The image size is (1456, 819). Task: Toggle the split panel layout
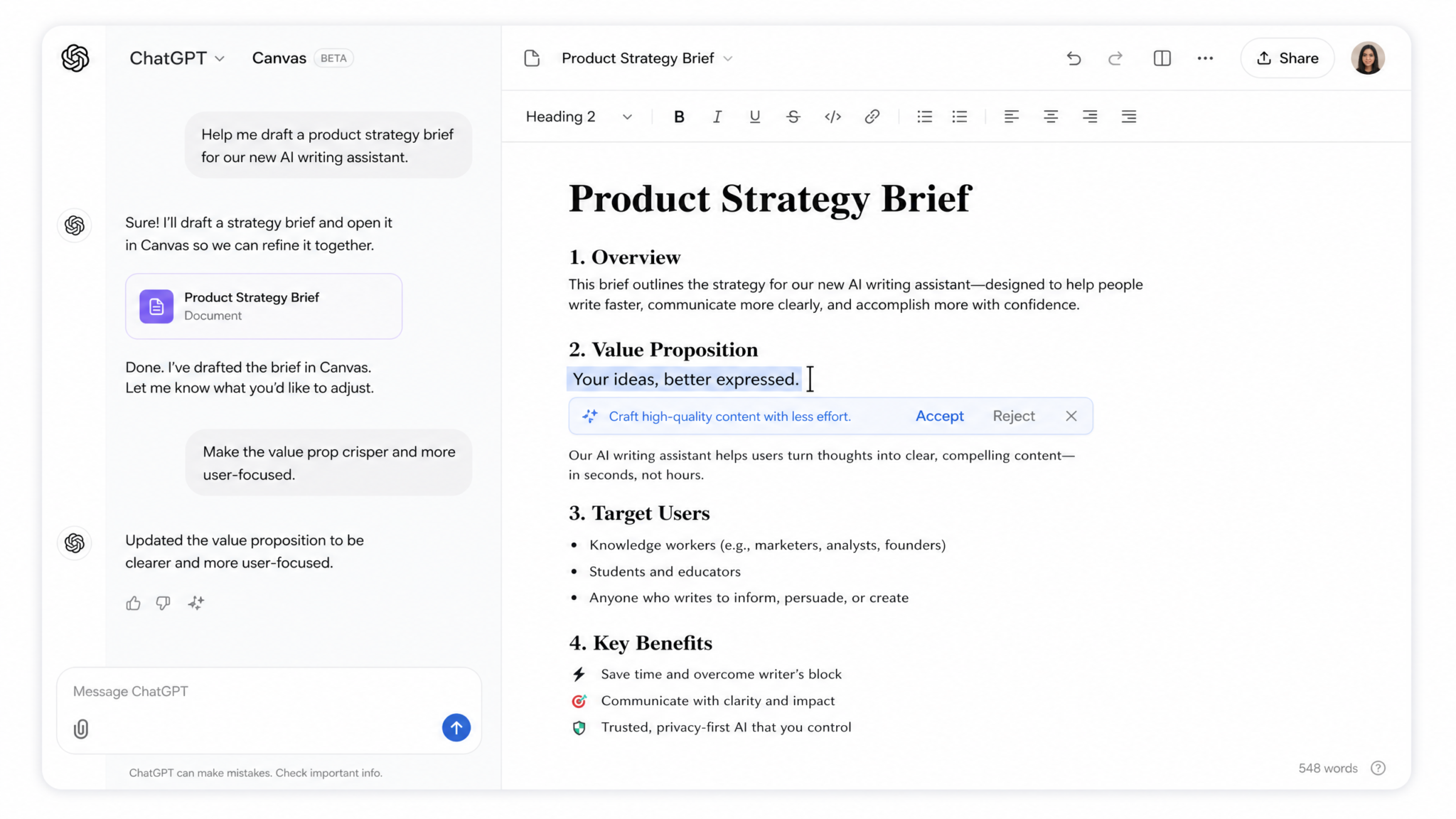1162,58
